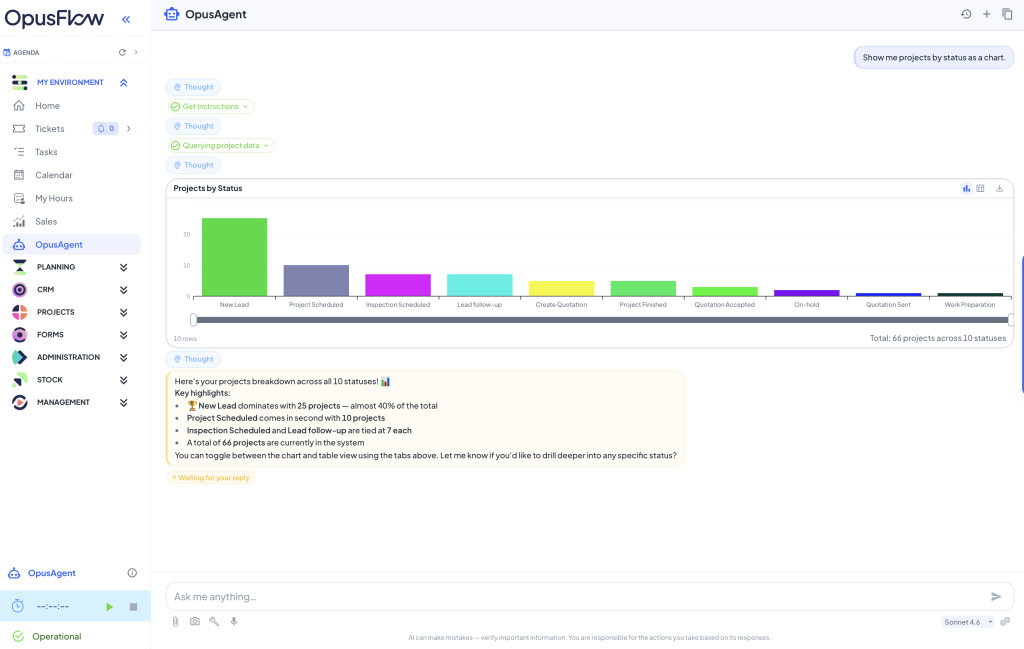Click the Management icon
1024x649 pixels.
(x=20, y=402)
